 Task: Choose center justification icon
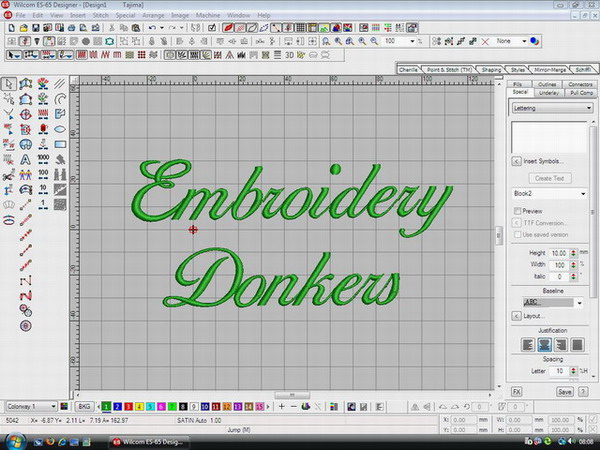(546, 345)
